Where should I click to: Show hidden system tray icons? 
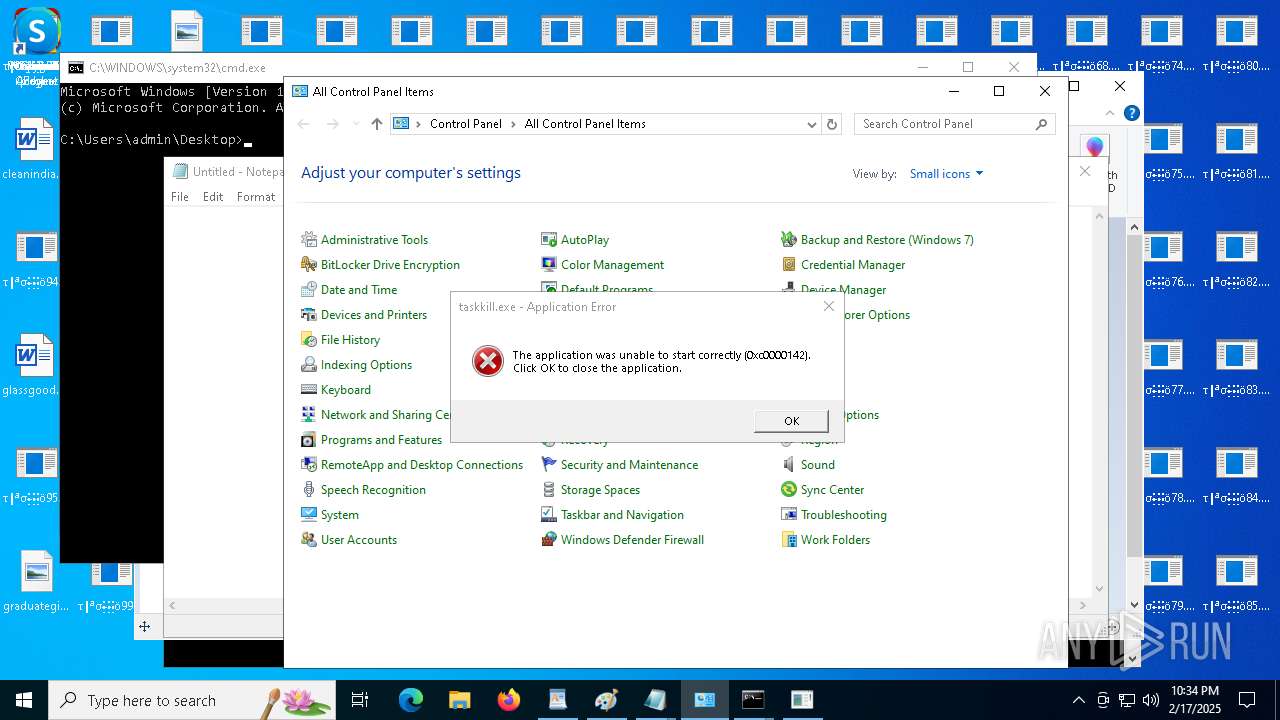tap(1078, 700)
